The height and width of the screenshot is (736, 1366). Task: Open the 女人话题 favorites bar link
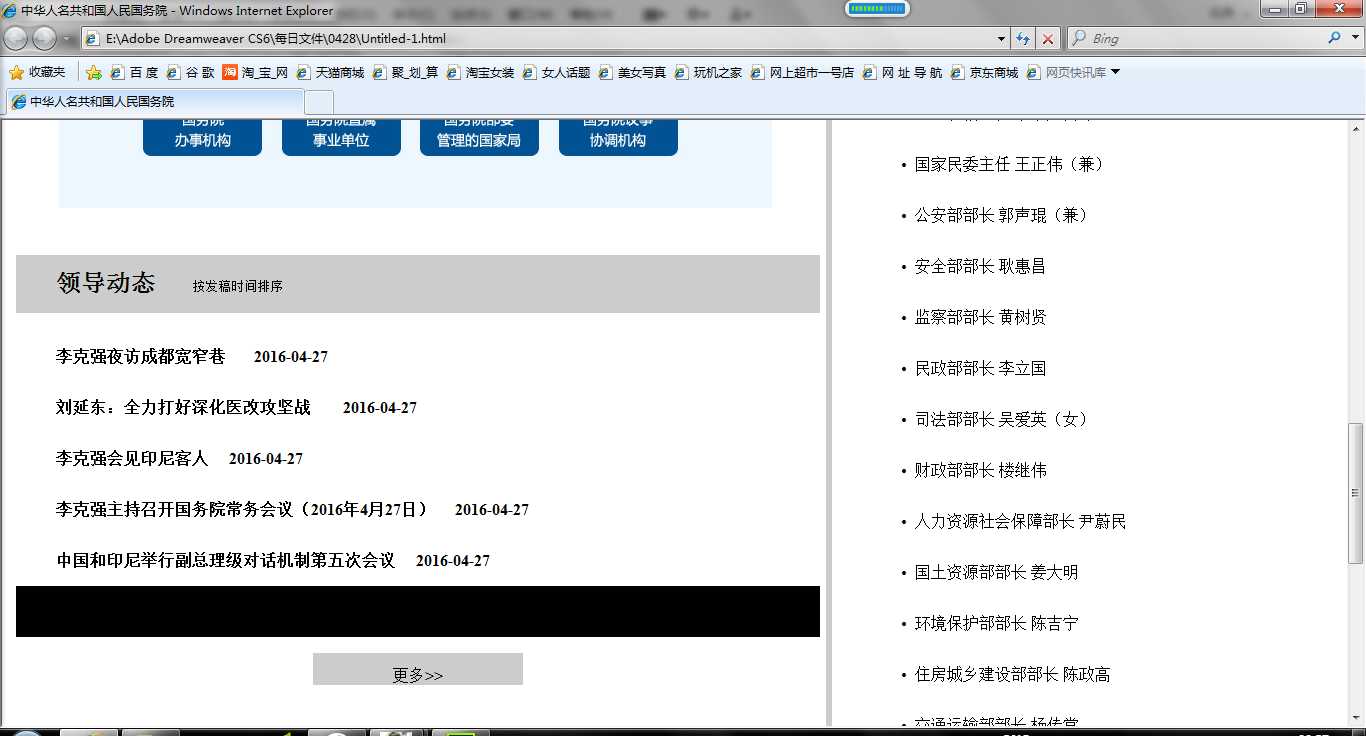click(x=556, y=72)
